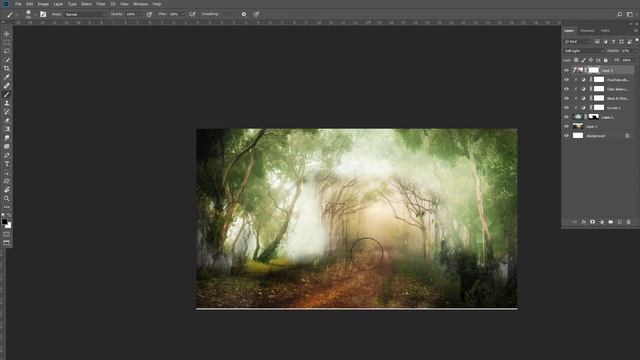Hide the Black & White adjustment layer
Viewport: 640px width, 360px height.
(567, 98)
